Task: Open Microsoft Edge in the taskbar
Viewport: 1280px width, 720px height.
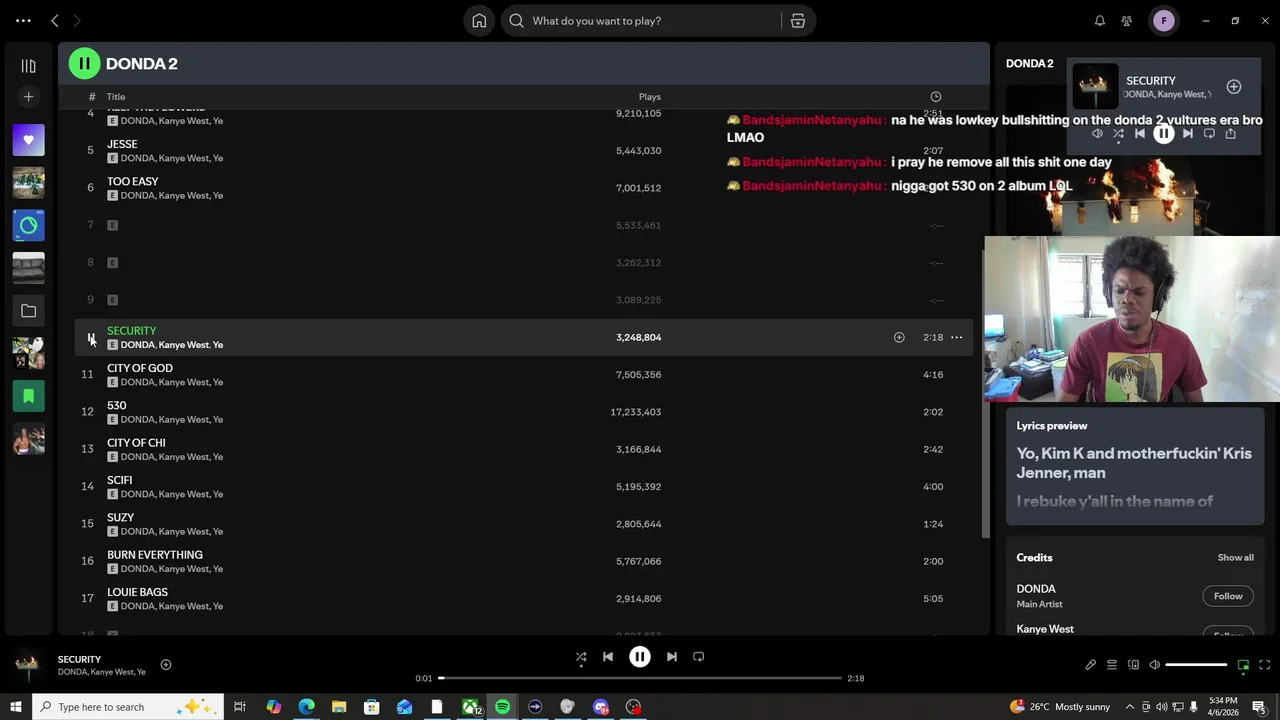Action: click(306, 707)
